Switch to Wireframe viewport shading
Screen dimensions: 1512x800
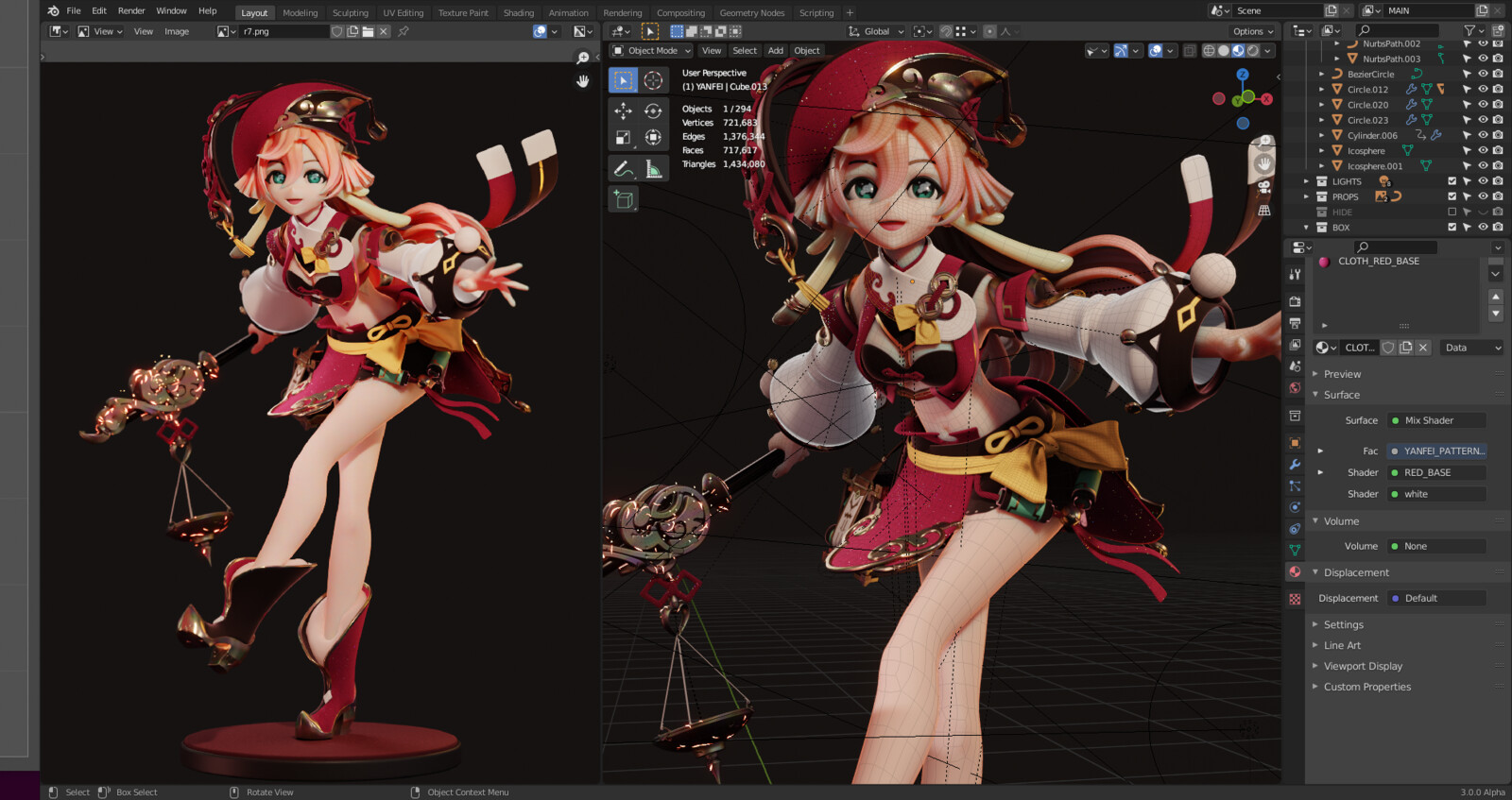tap(1209, 51)
